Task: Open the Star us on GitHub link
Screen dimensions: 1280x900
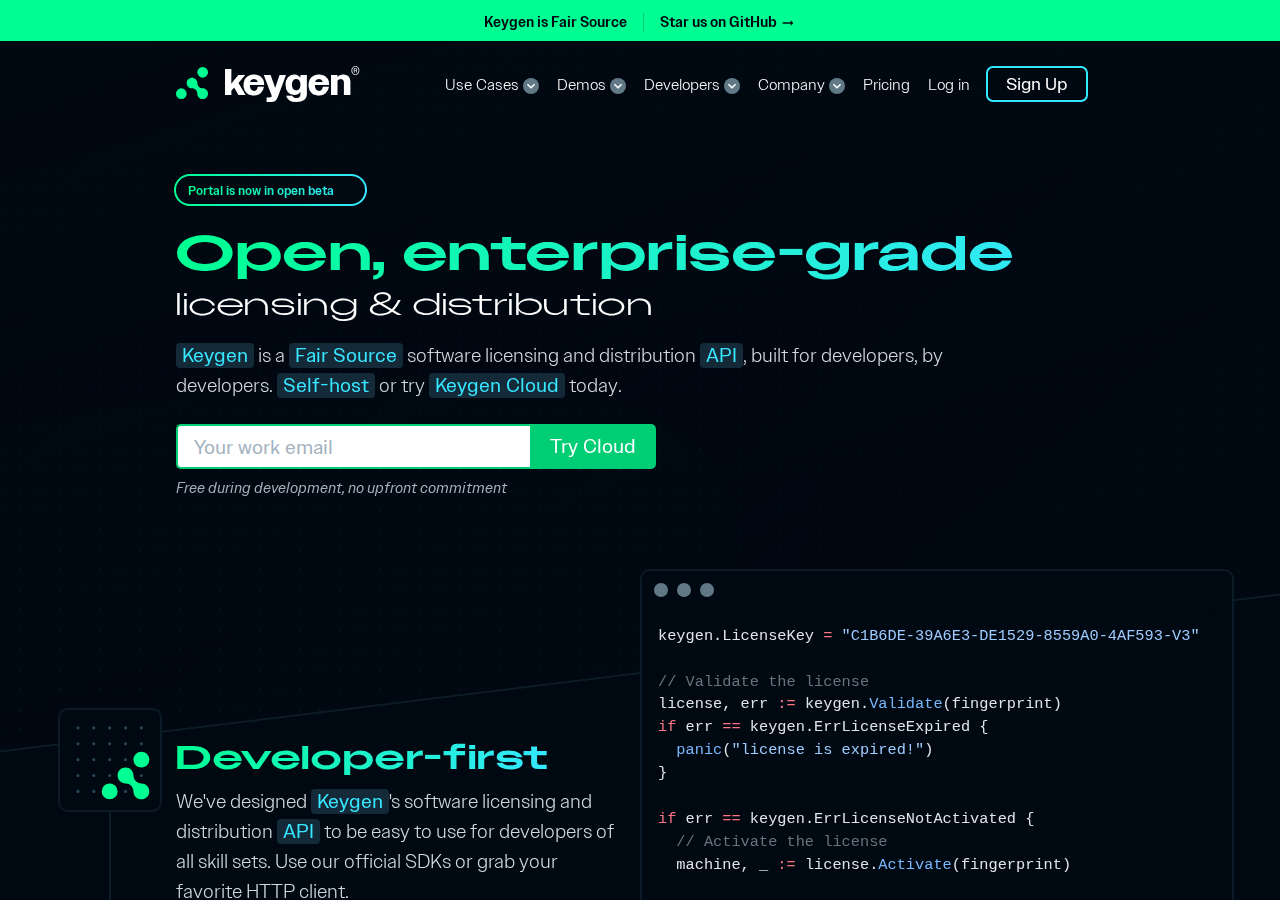Action: click(x=727, y=22)
